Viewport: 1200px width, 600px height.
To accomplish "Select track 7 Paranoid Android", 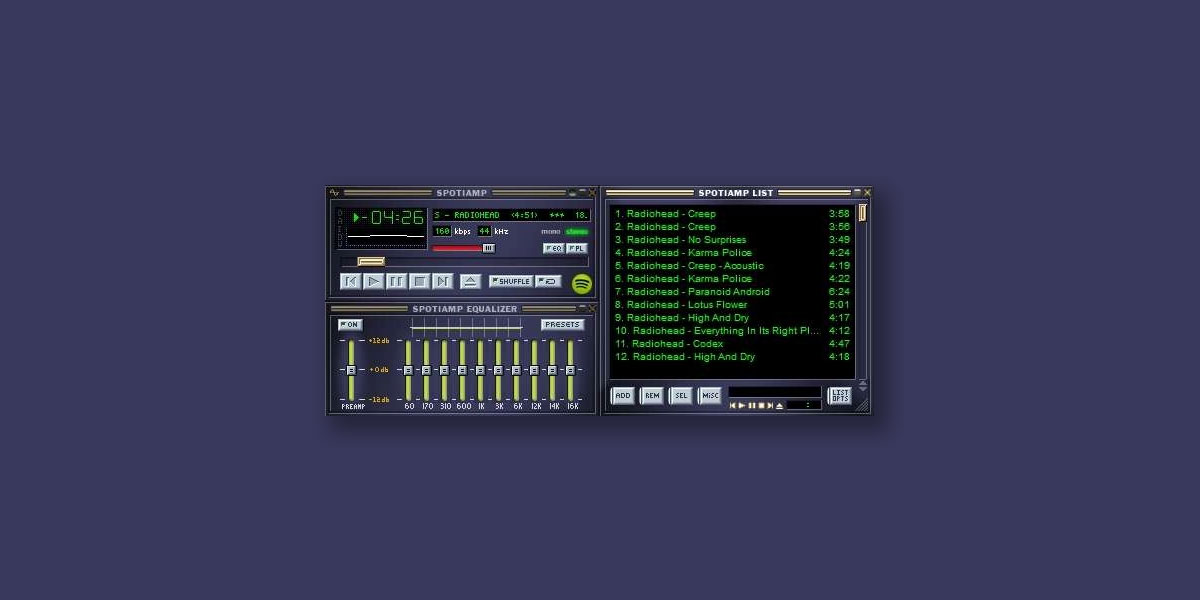I will [732, 291].
